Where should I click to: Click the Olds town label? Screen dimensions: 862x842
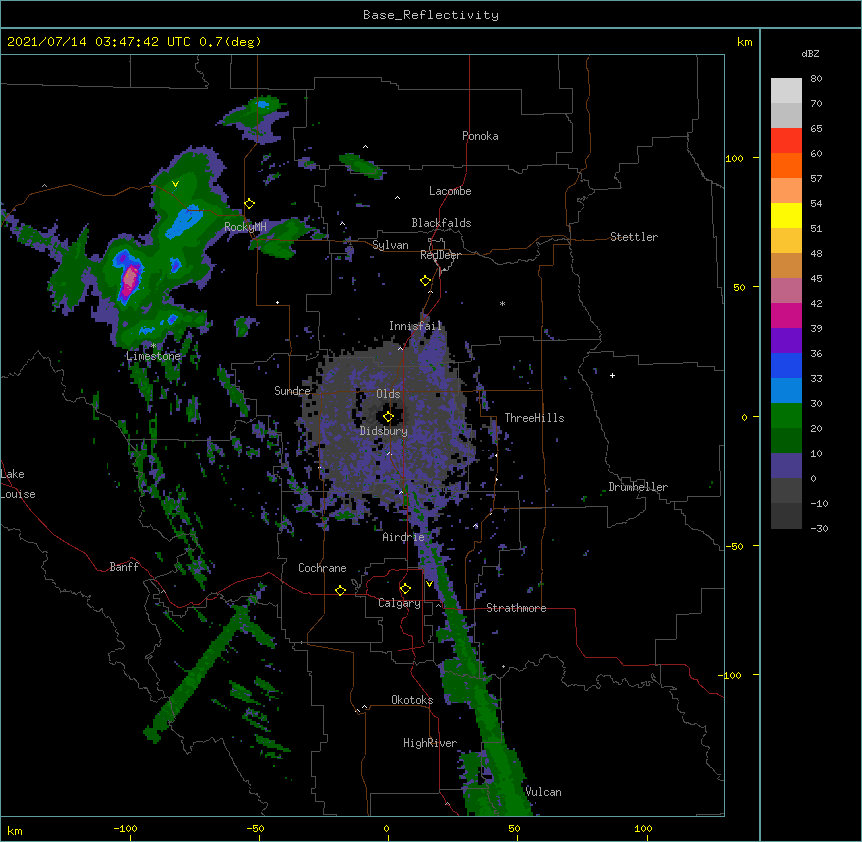388,394
